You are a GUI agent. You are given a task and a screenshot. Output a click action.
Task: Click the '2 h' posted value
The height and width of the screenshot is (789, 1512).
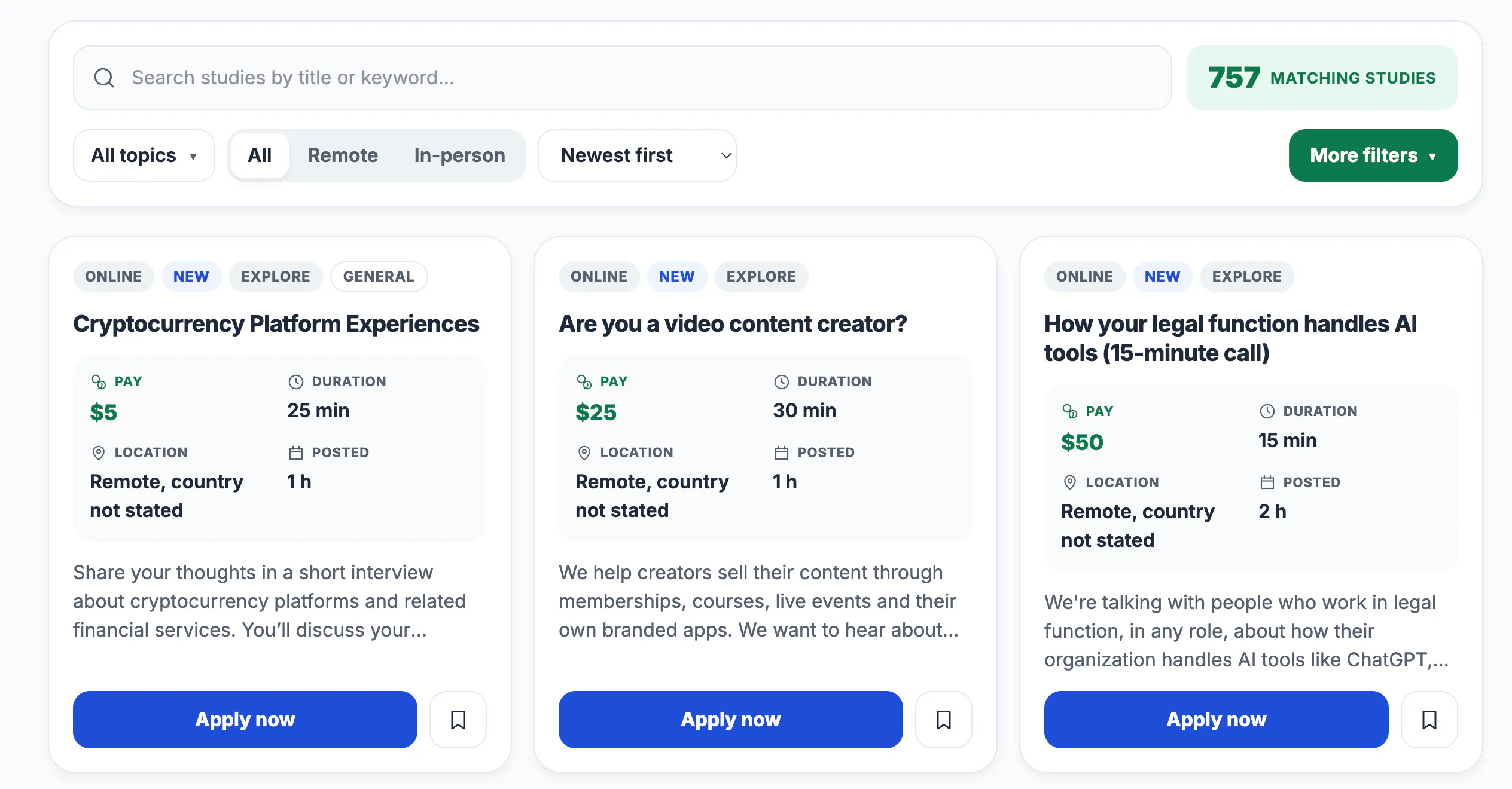(x=1272, y=512)
